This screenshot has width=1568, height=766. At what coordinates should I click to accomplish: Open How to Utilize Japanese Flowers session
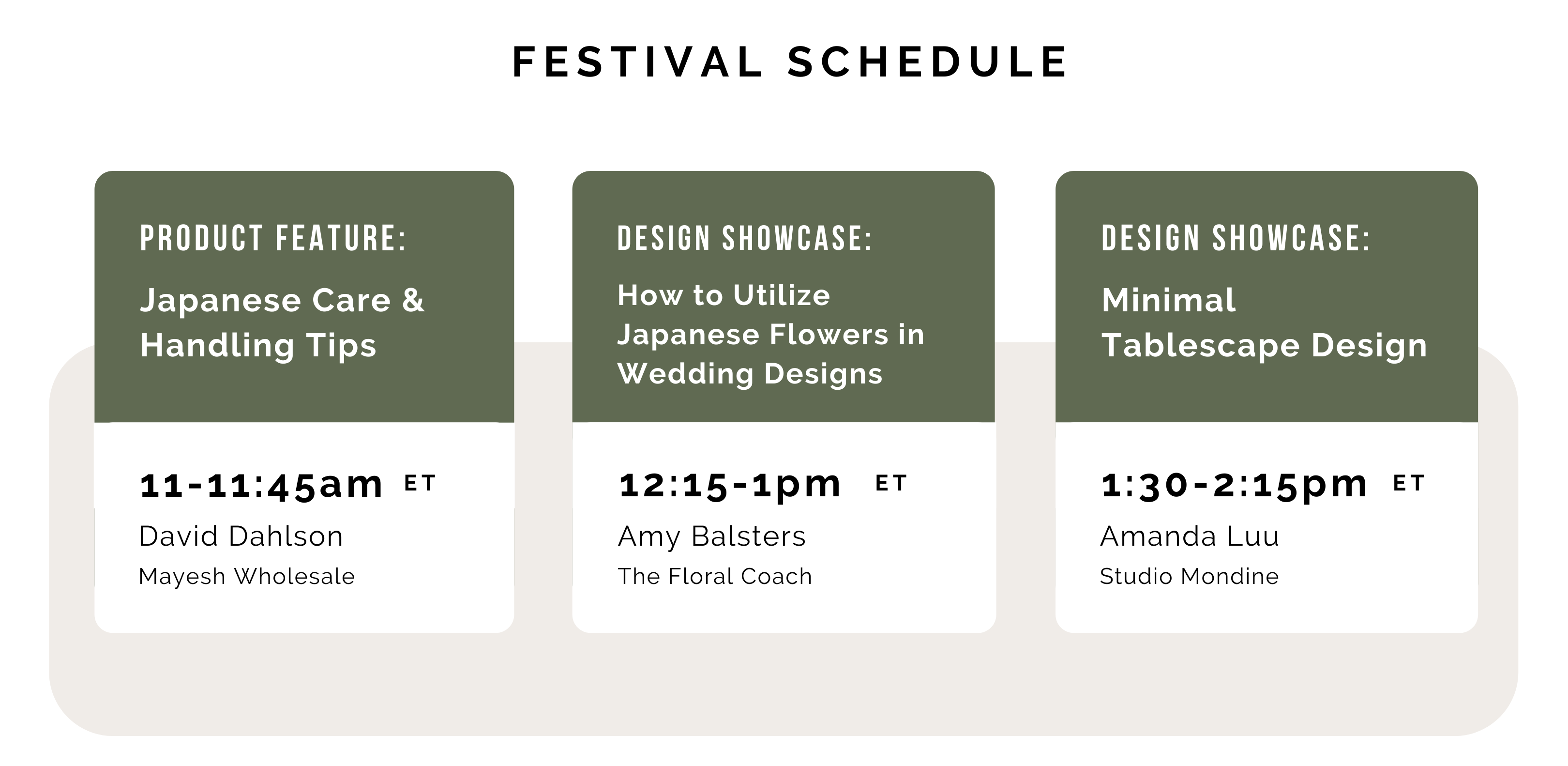click(770, 334)
